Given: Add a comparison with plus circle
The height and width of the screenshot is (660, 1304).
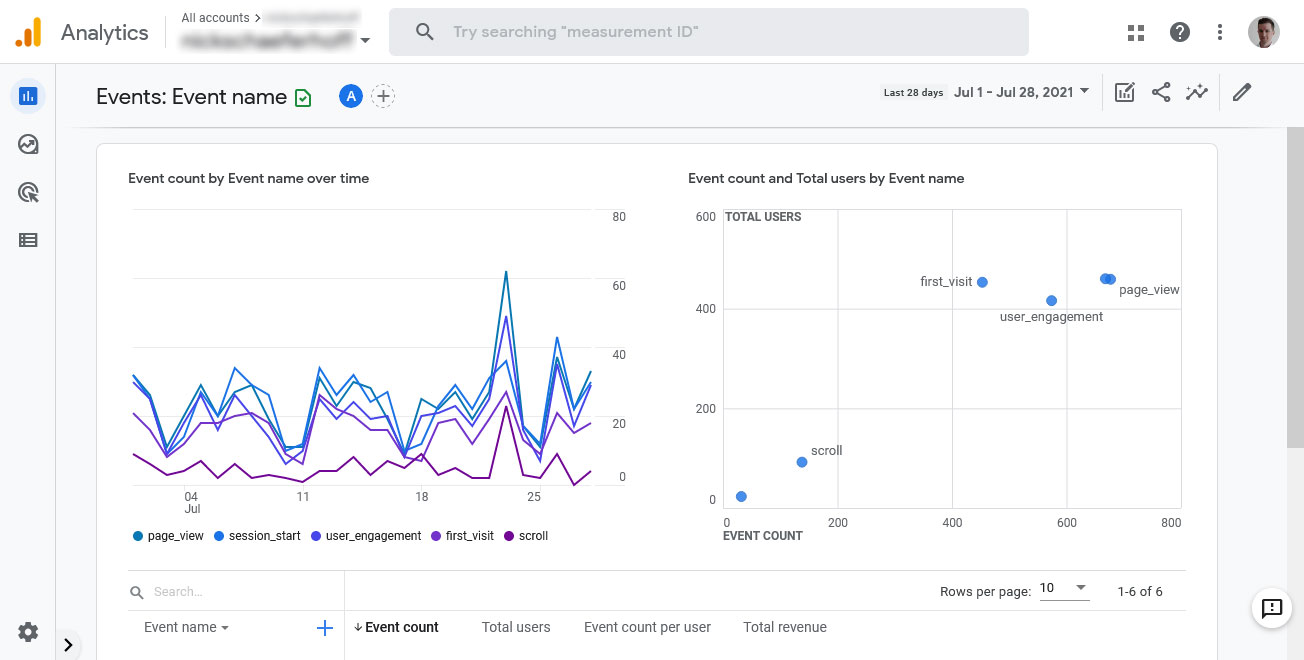Looking at the screenshot, I should (x=383, y=96).
